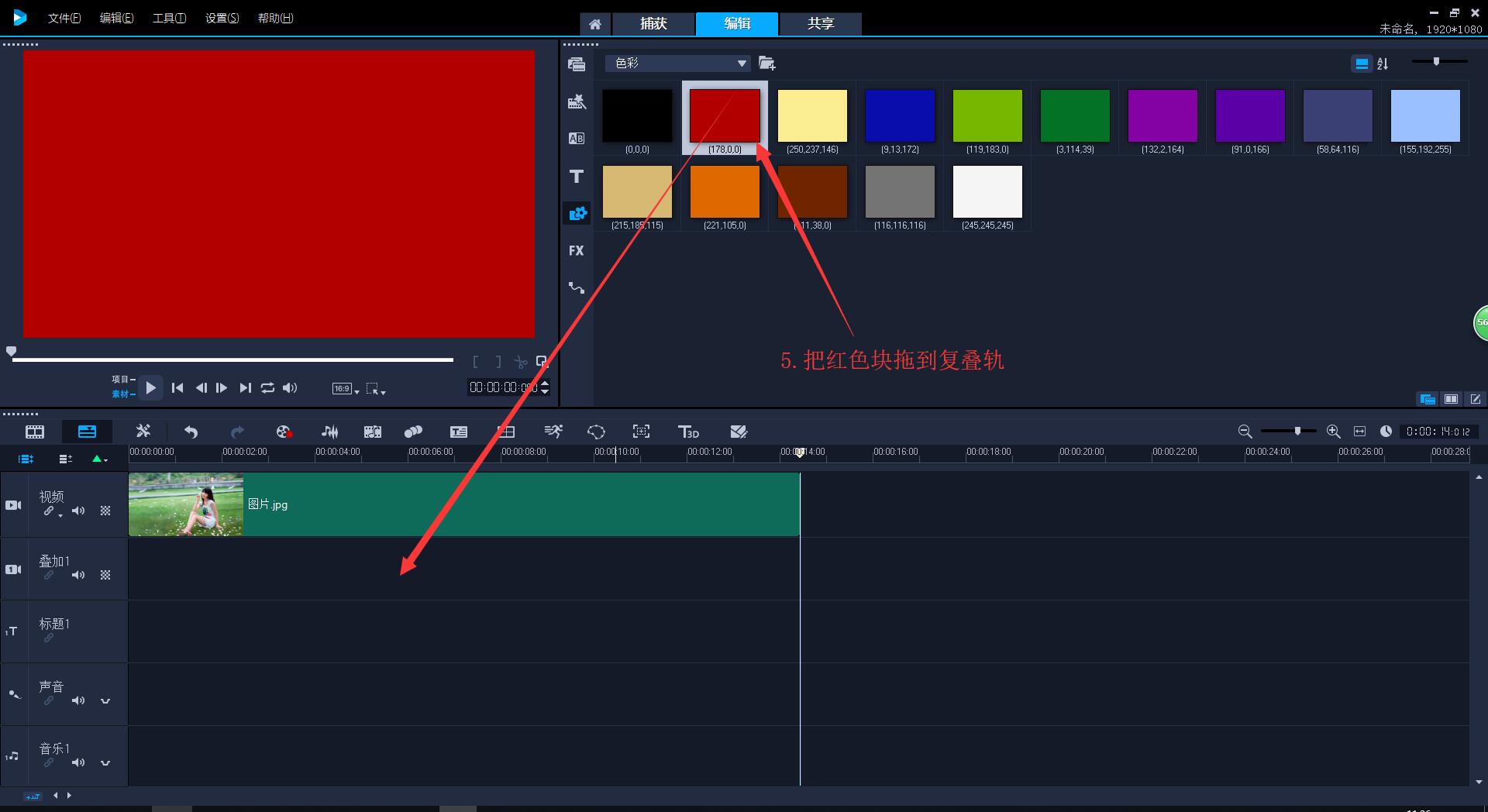This screenshot has height=812, width=1488.
Task: Toggle library list view
Action: [x=1362, y=64]
